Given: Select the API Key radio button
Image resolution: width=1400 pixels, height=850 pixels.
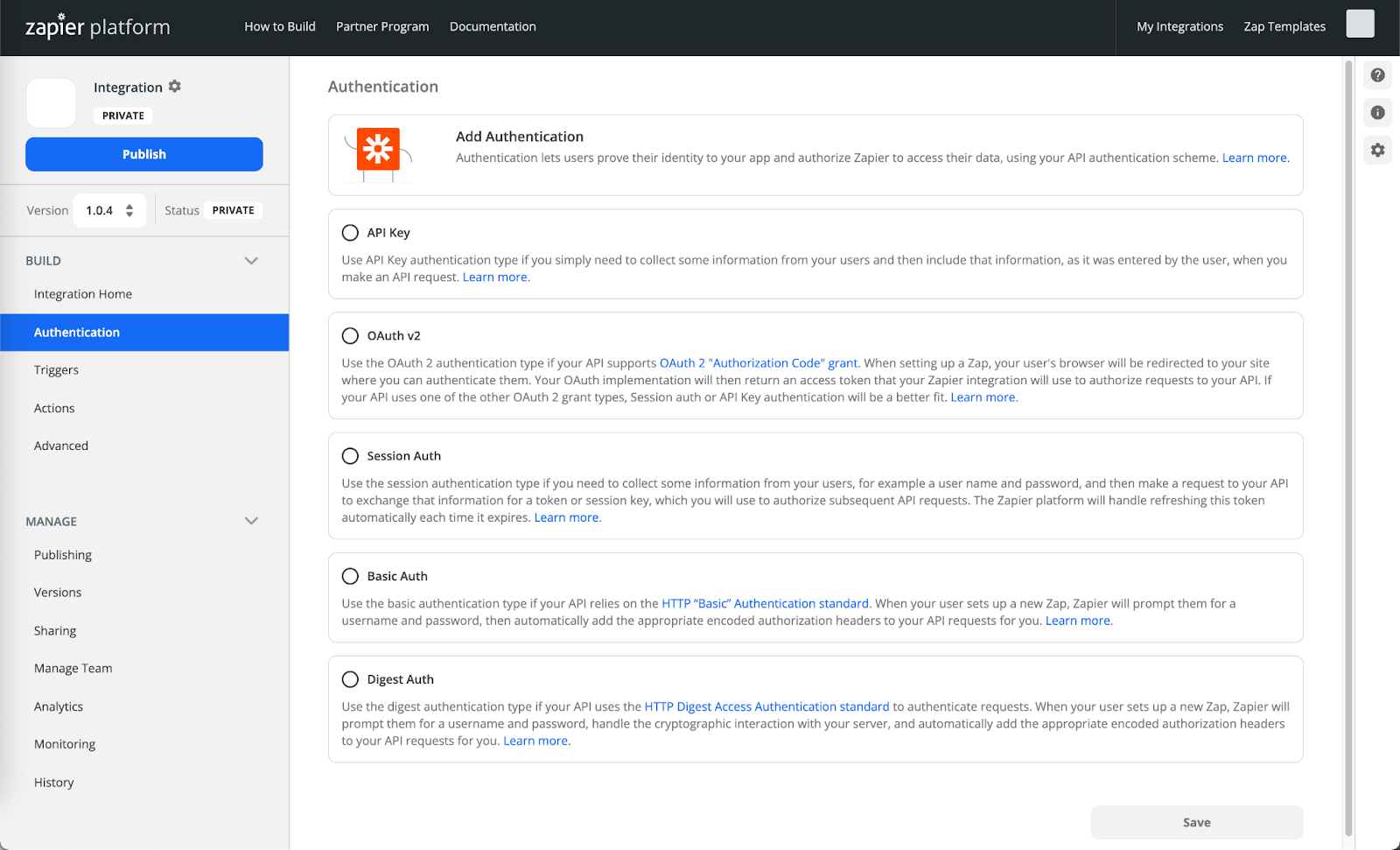Looking at the screenshot, I should coord(350,233).
